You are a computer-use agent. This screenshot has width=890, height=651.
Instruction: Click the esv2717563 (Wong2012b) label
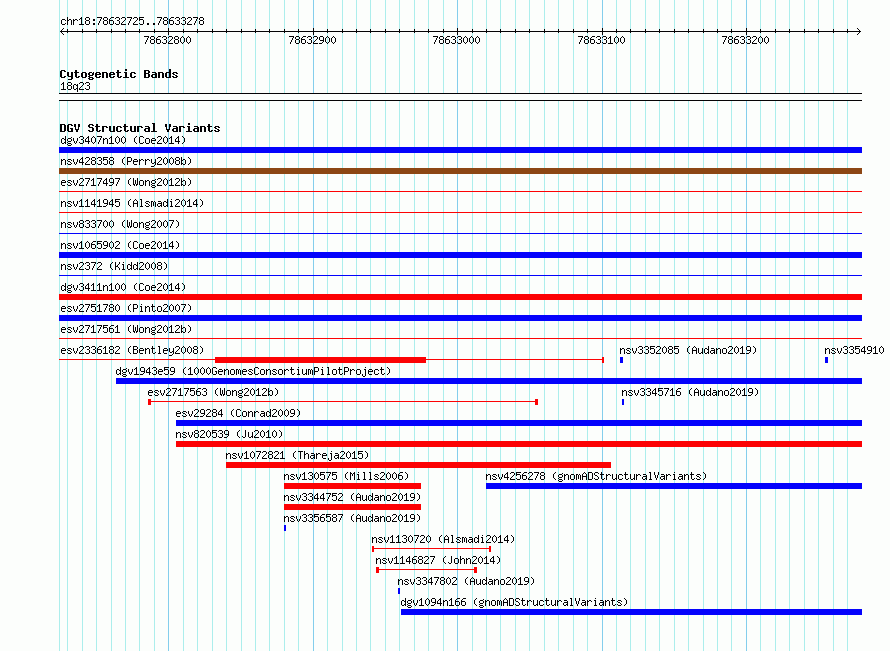click(x=213, y=392)
